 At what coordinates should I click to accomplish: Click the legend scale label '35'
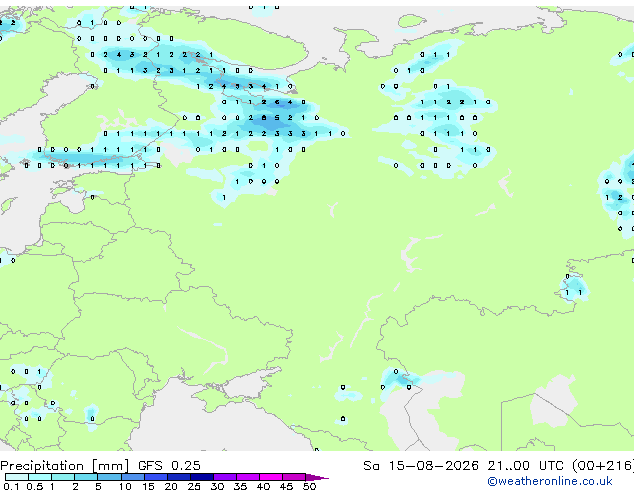240,486
